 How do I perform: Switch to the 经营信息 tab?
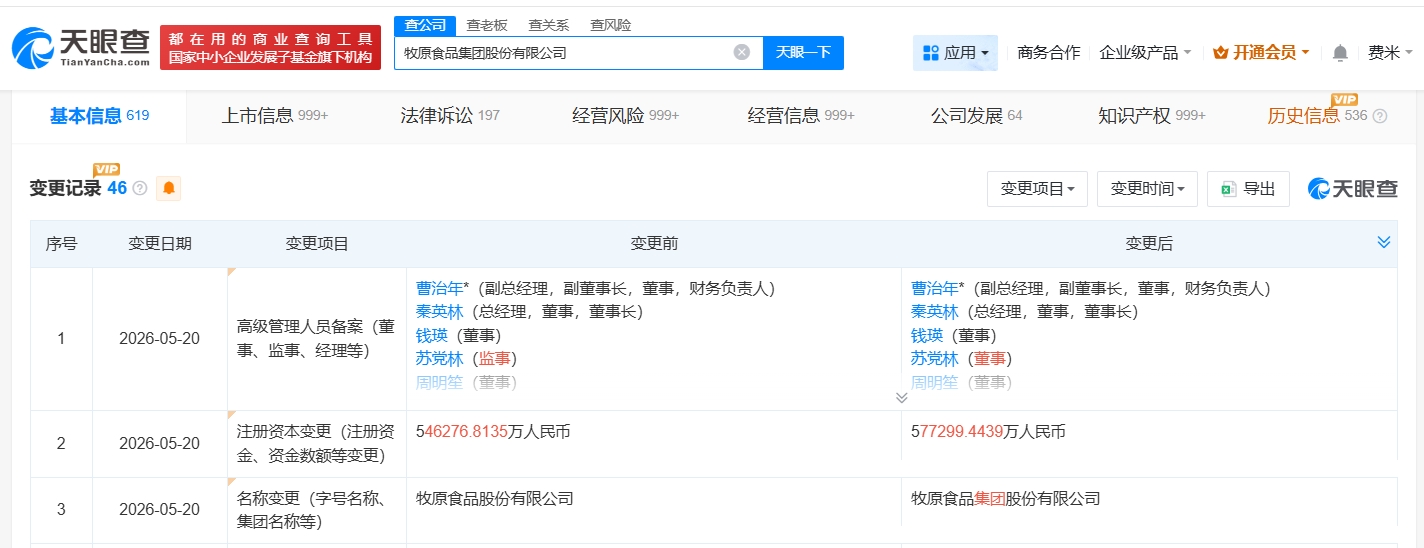click(801, 116)
